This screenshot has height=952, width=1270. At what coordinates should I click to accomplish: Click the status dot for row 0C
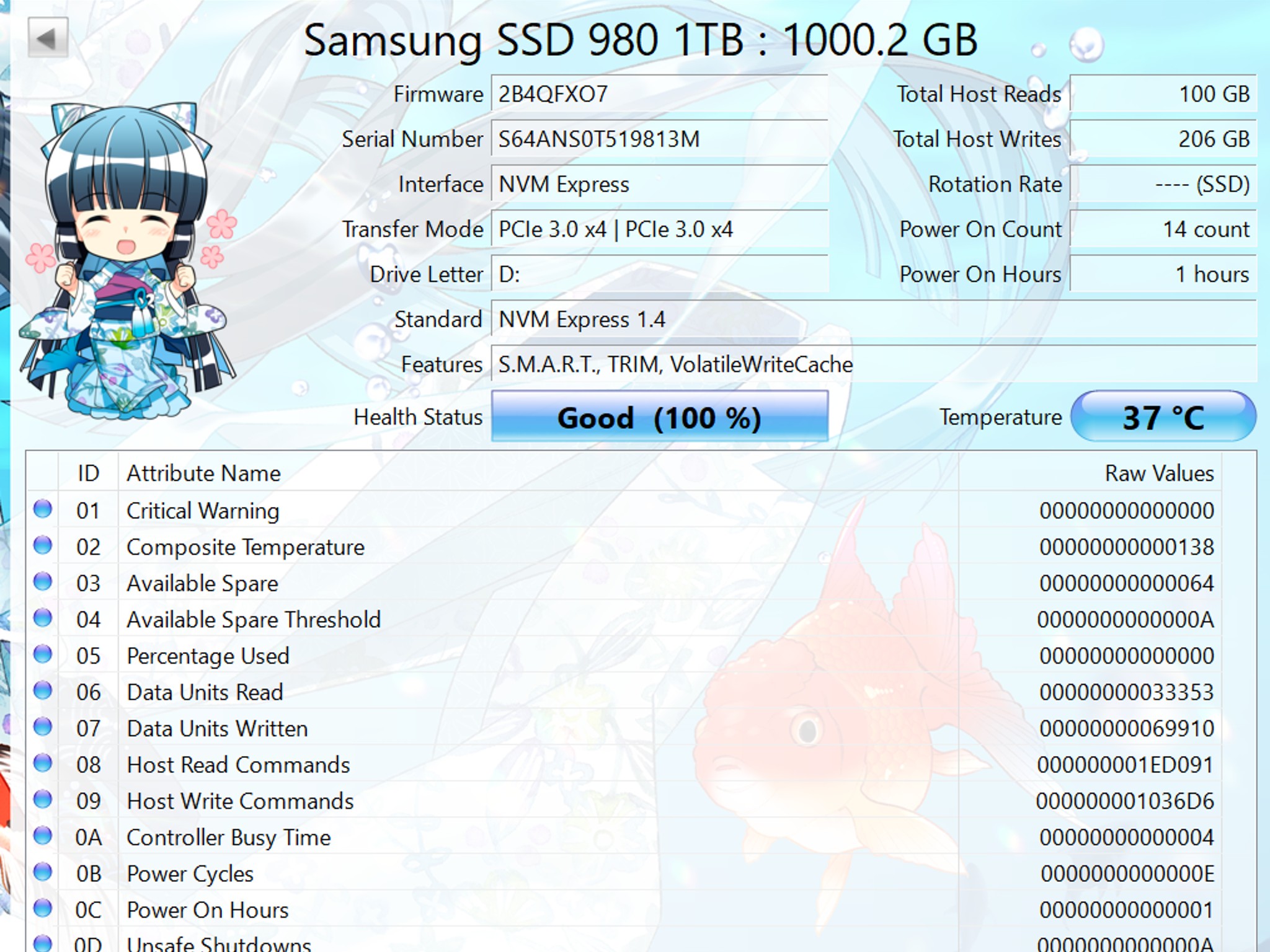pyautogui.click(x=43, y=908)
